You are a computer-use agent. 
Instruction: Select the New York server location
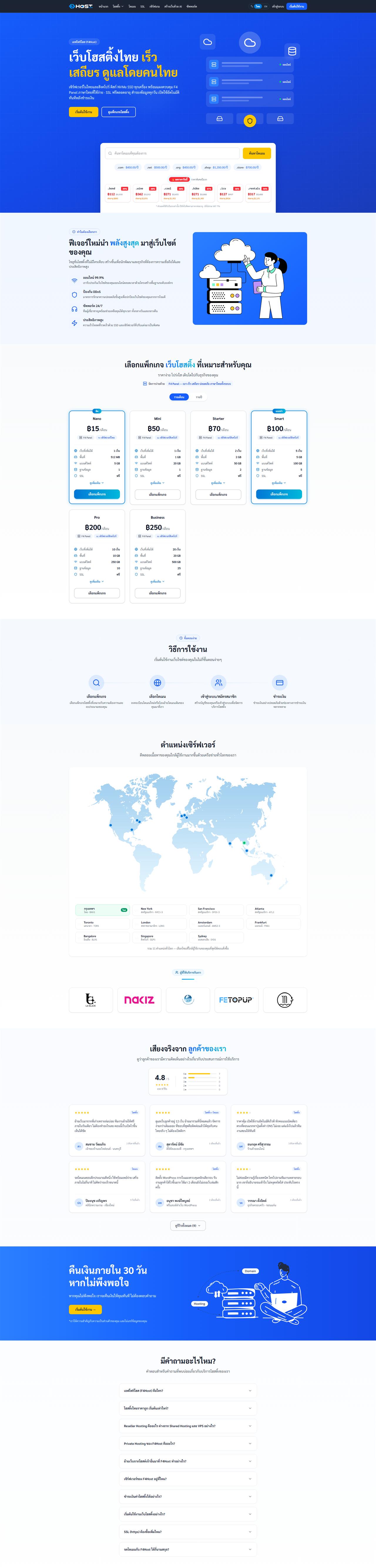point(160,910)
